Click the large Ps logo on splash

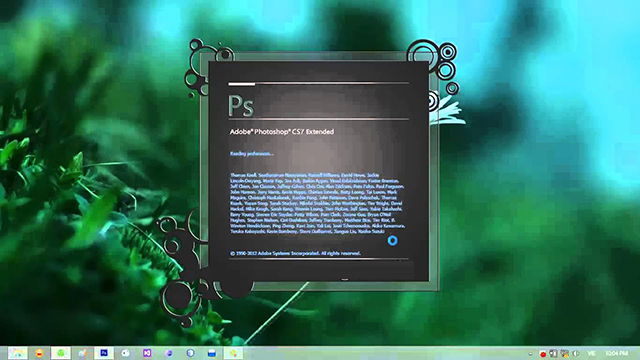pos(241,106)
